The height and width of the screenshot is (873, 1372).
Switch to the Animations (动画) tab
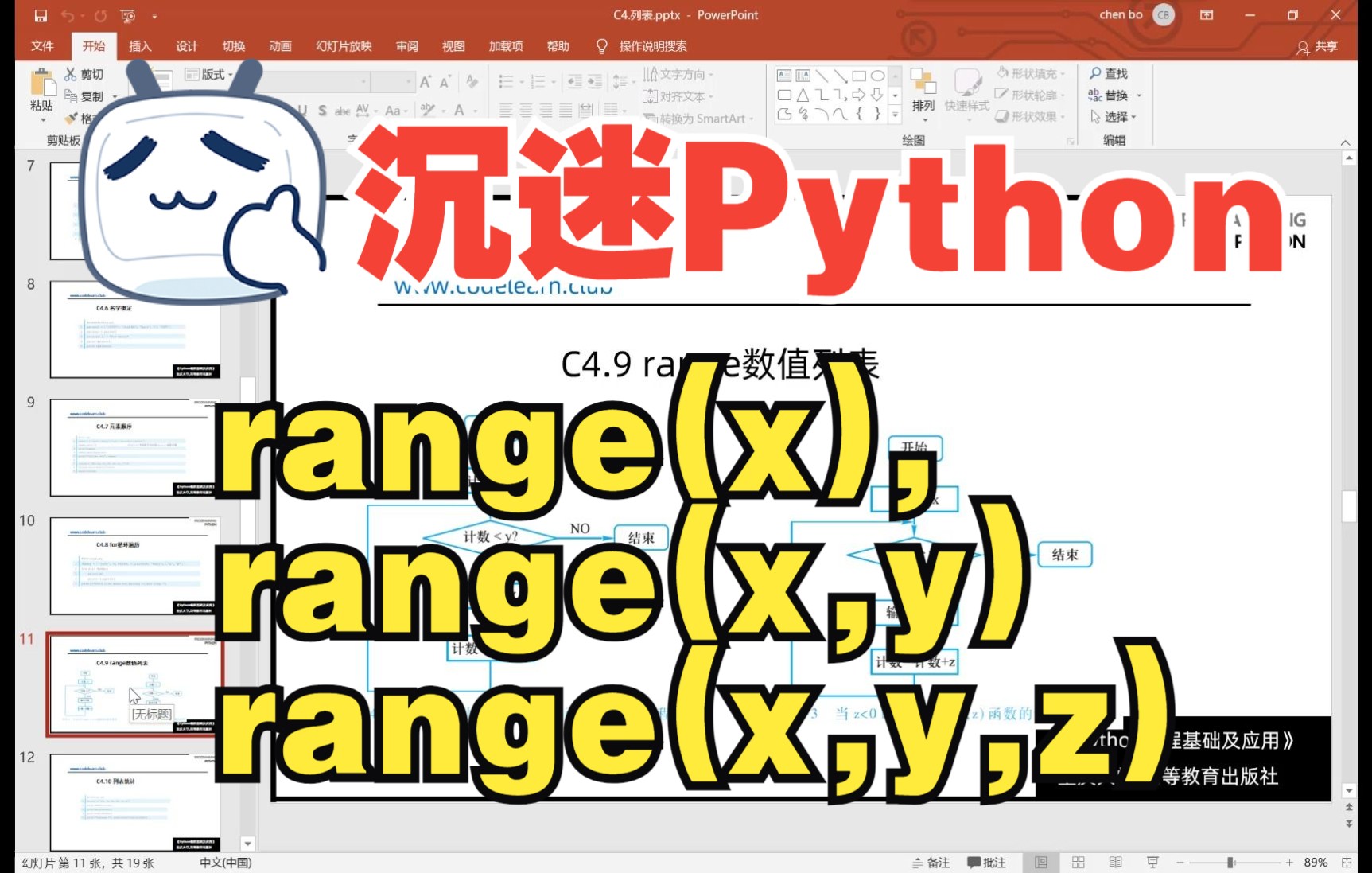(280, 46)
